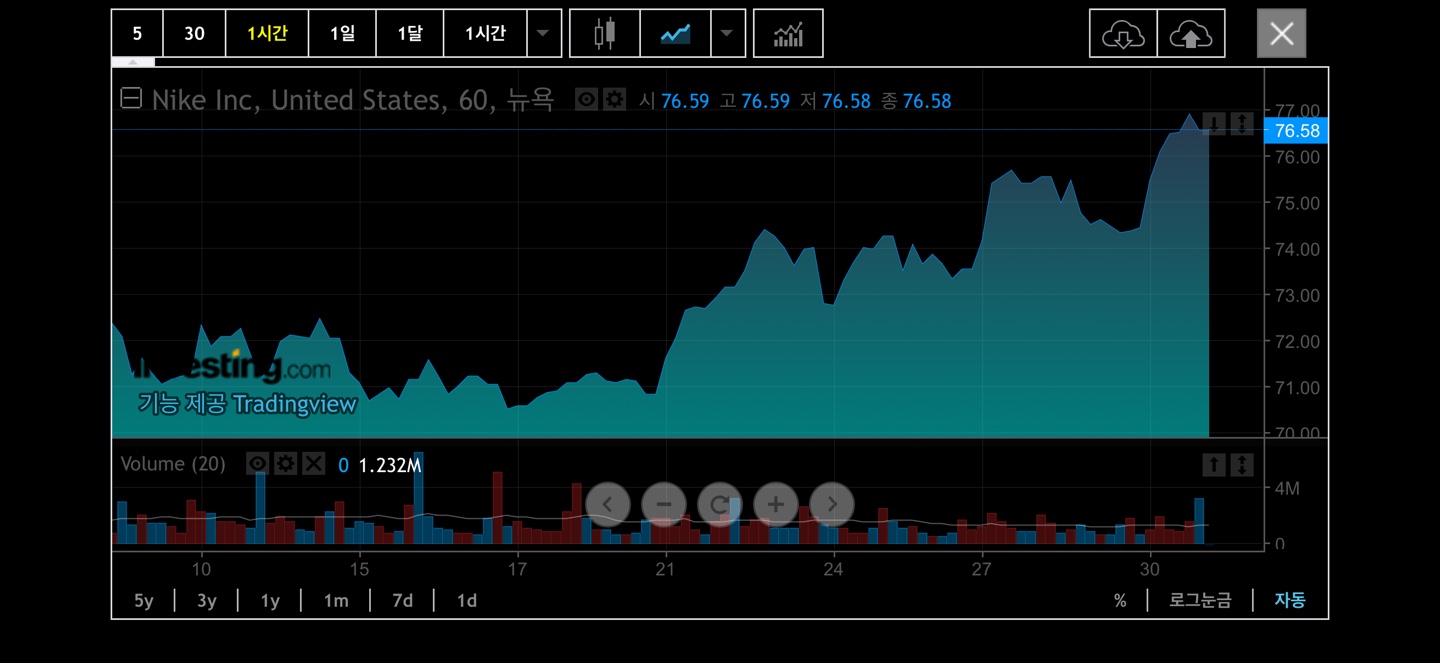Open the chart style dropdown arrow
This screenshot has height=663, width=1440.
tap(727, 33)
